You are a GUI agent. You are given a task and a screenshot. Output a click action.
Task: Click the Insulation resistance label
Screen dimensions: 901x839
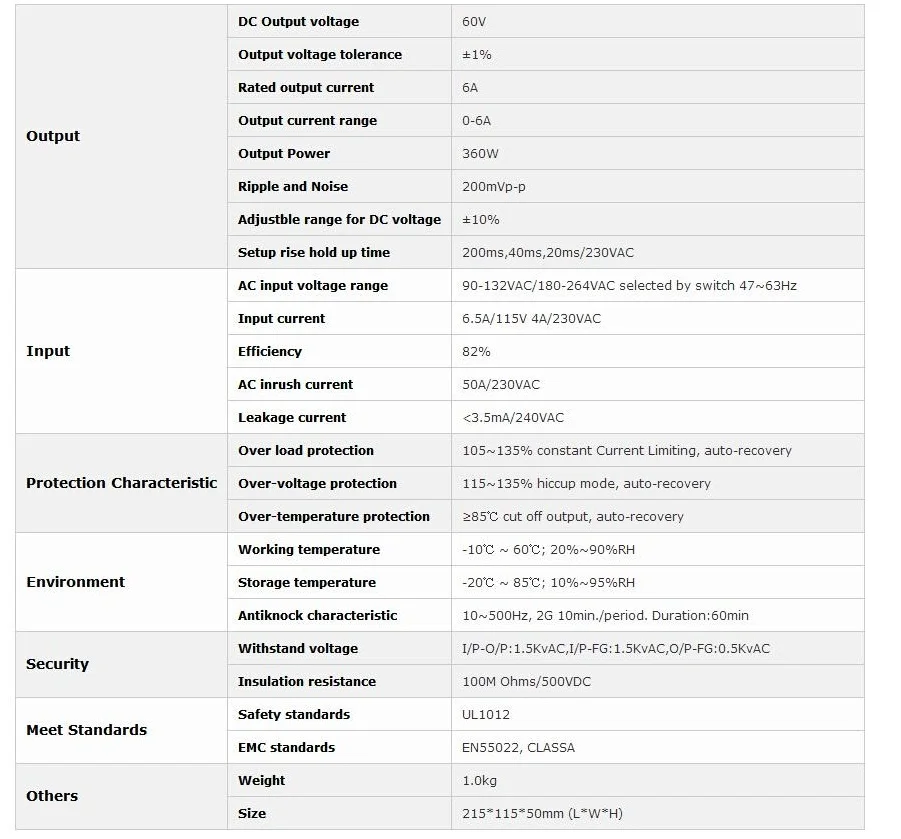[x=307, y=682]
